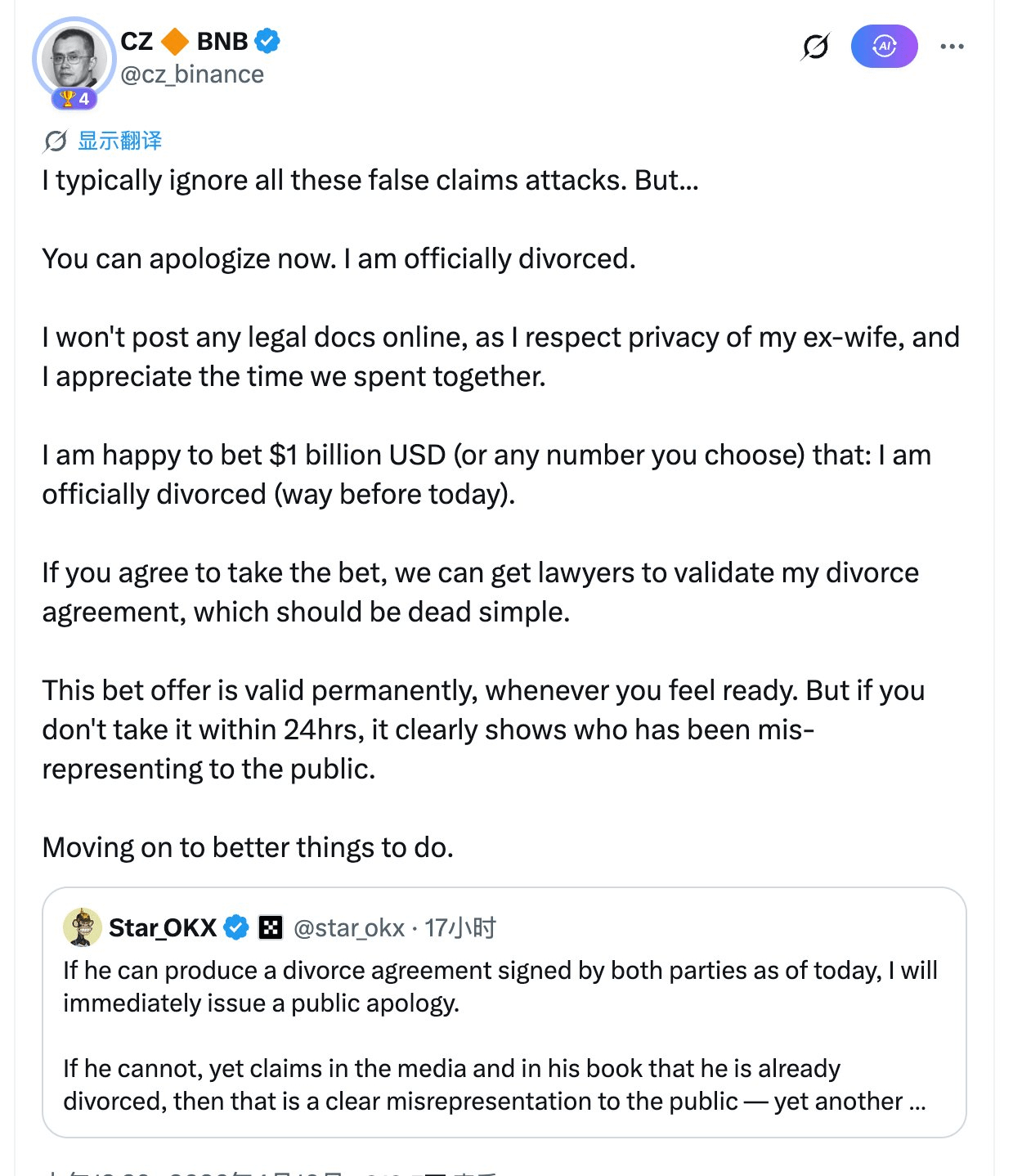Click the trophy badge showing 4
The width and height of the screenshot is (1022, 1176).
click(74, 99)
